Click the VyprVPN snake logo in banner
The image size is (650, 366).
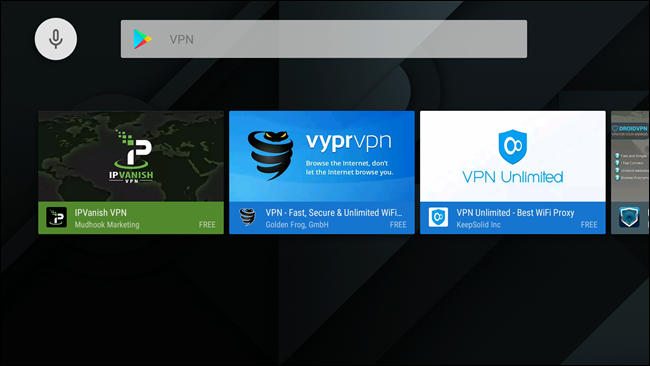click(x=270, y=156)
